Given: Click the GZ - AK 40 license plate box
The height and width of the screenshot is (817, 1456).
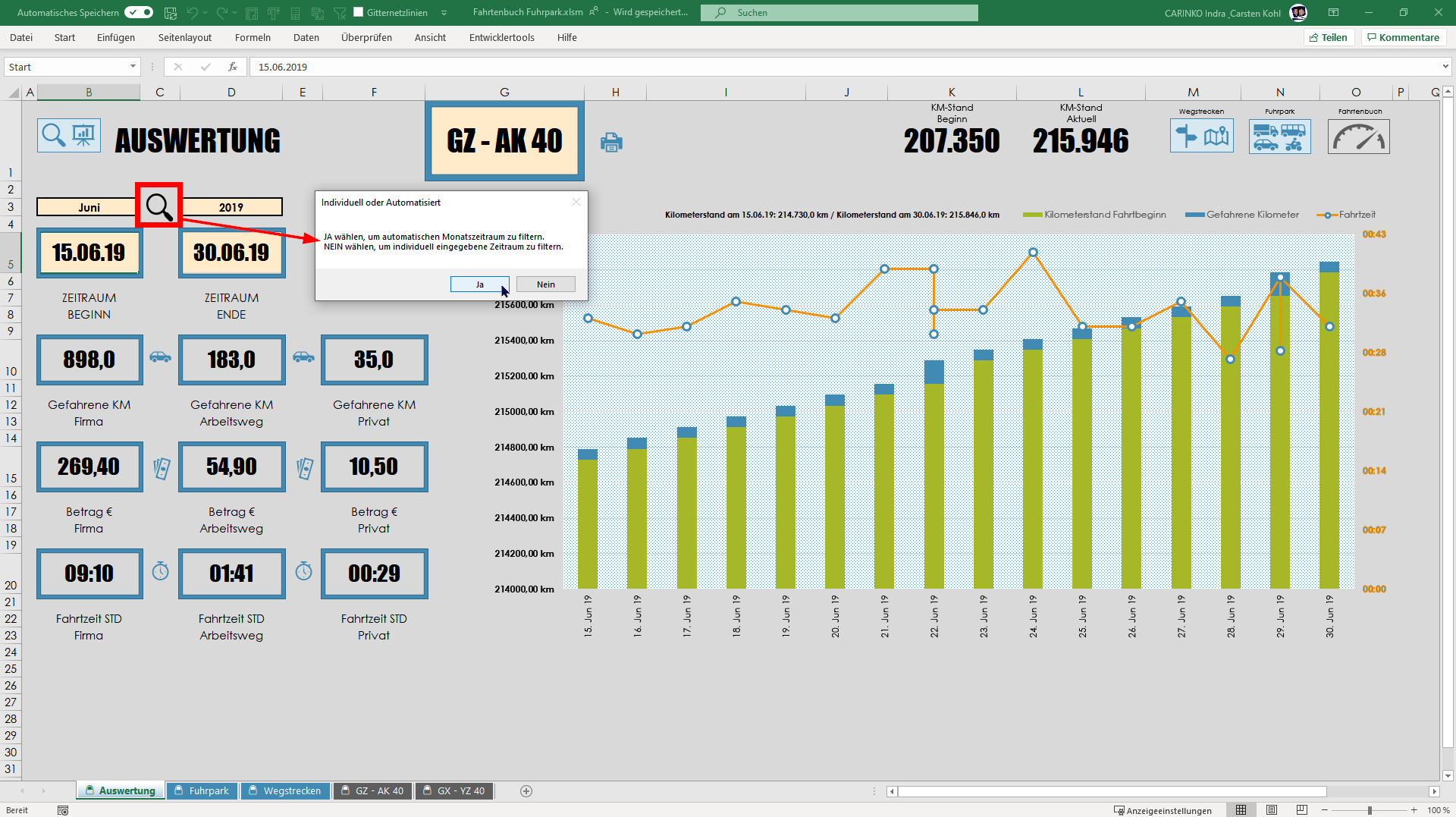Looking at the screenshot, I should pyautogui.click(x=504, y=141).
